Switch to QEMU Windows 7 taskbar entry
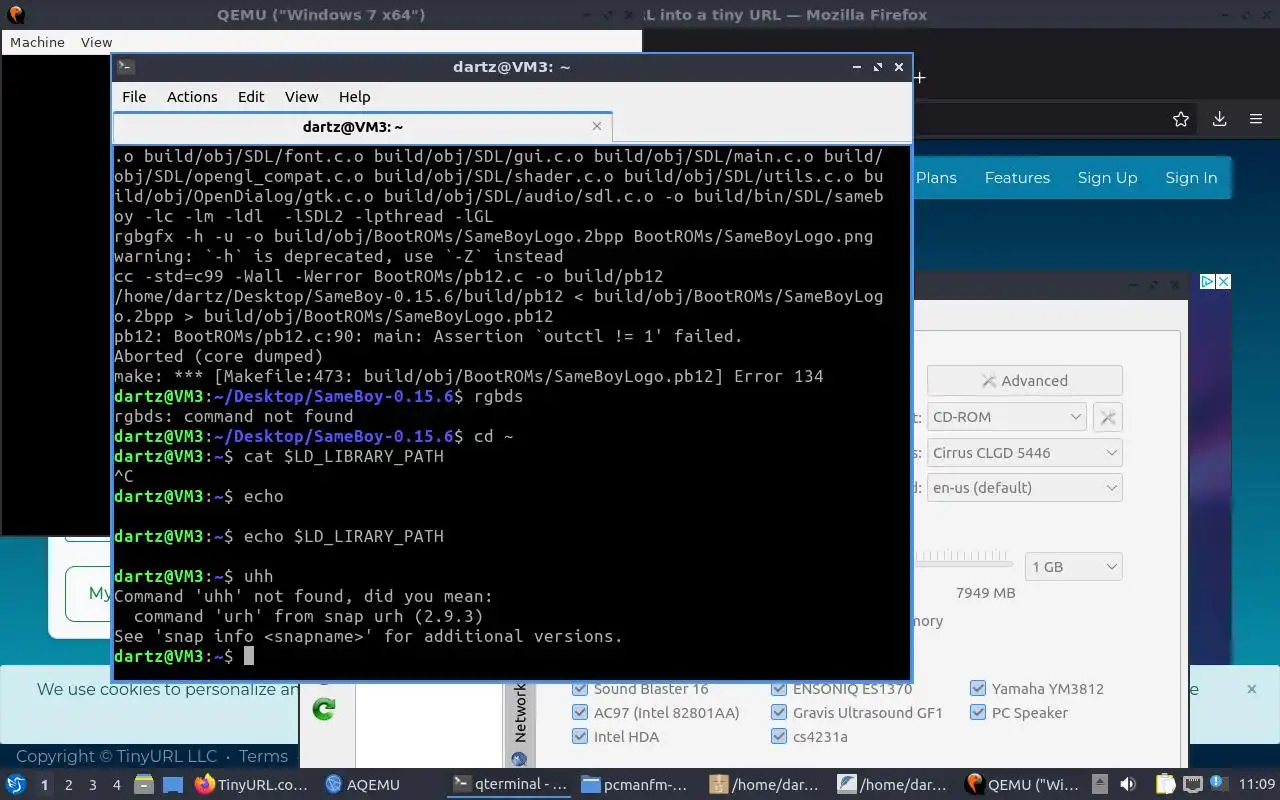This screenshot has width=1280, height=800. point(1021,785)
